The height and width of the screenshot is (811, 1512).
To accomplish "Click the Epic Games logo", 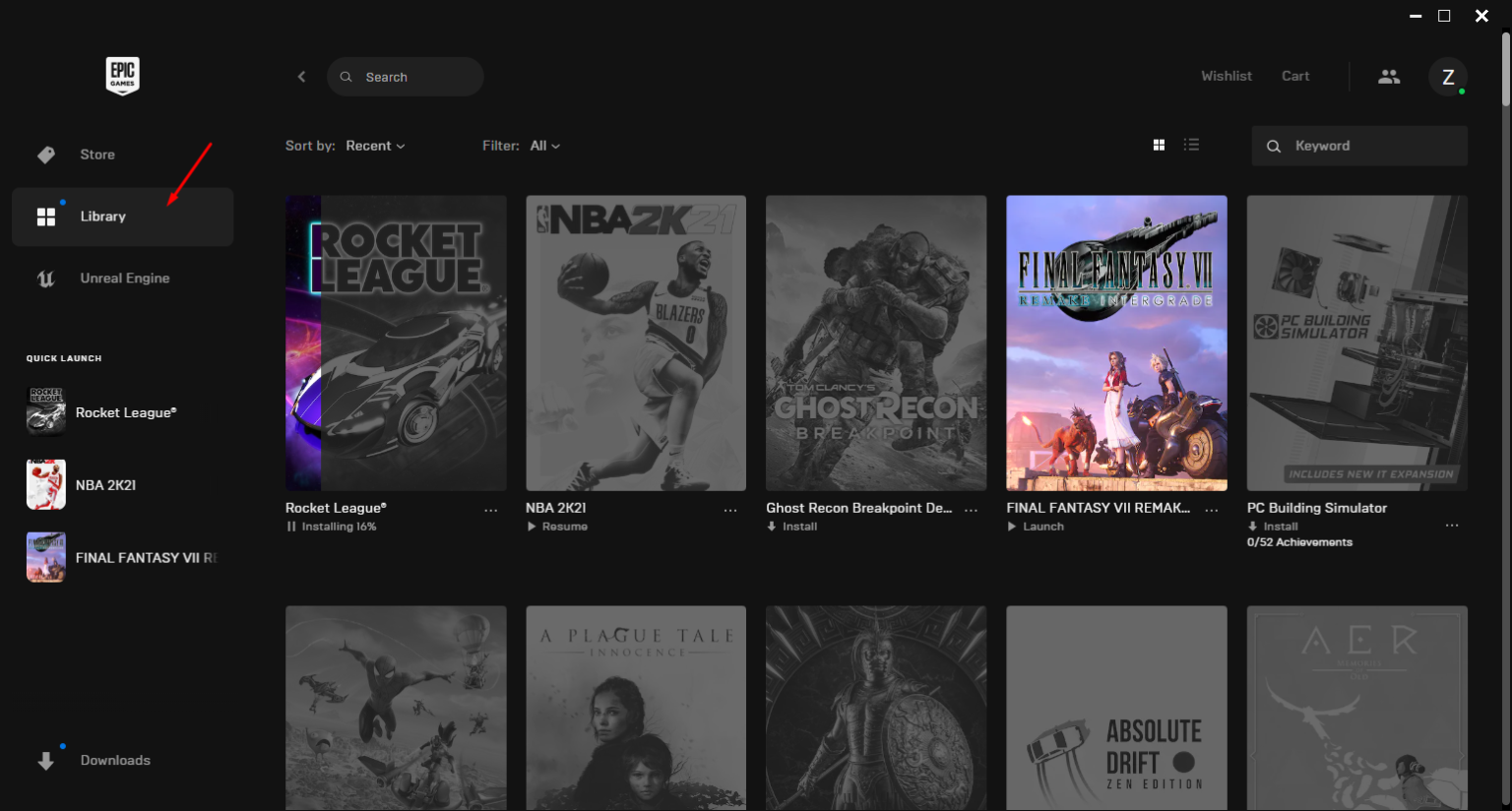I will 123,75.
